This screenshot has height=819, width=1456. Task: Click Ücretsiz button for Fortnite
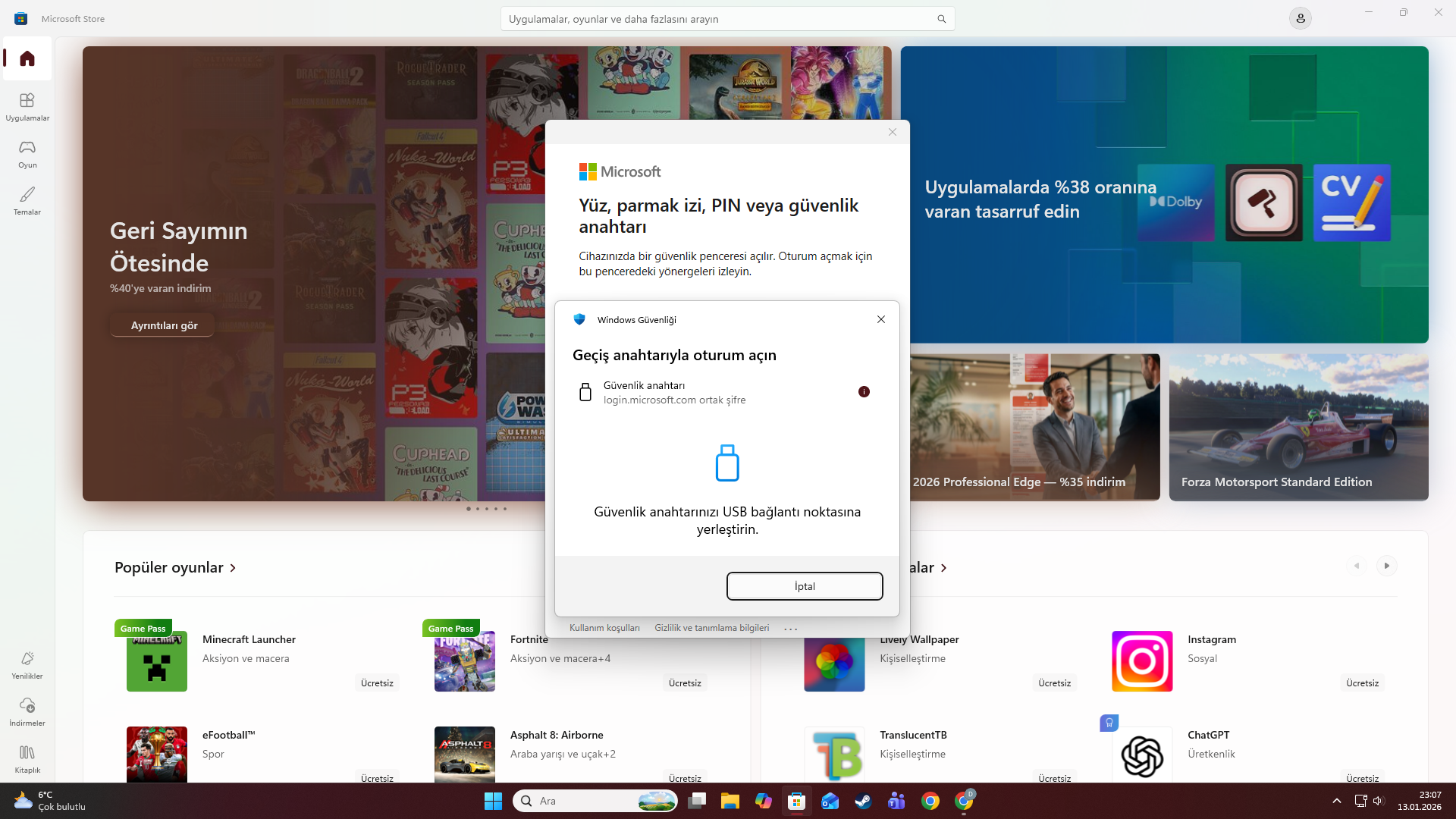(685, 683)
